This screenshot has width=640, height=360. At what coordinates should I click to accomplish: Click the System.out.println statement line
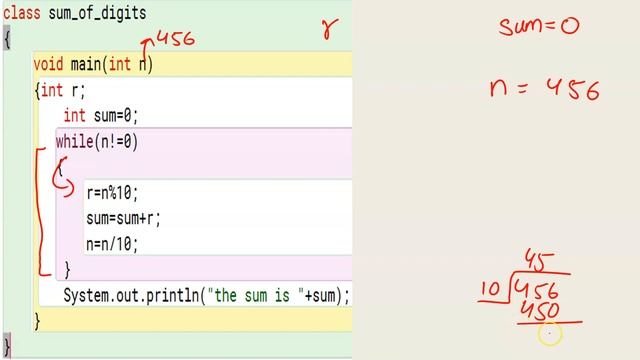coord(207,295)
